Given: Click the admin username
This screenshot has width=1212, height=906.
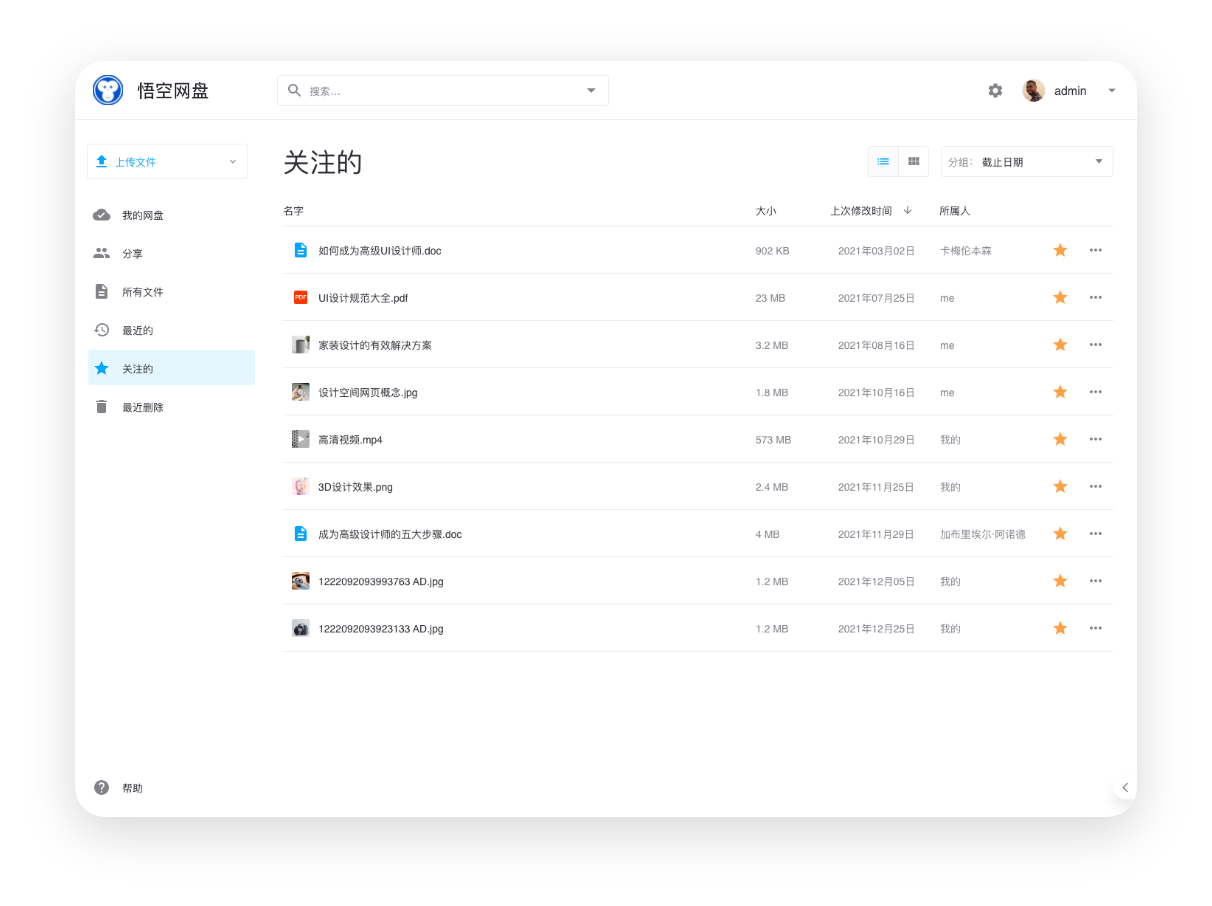Looking at the screenshot, I should point(1070,91).
